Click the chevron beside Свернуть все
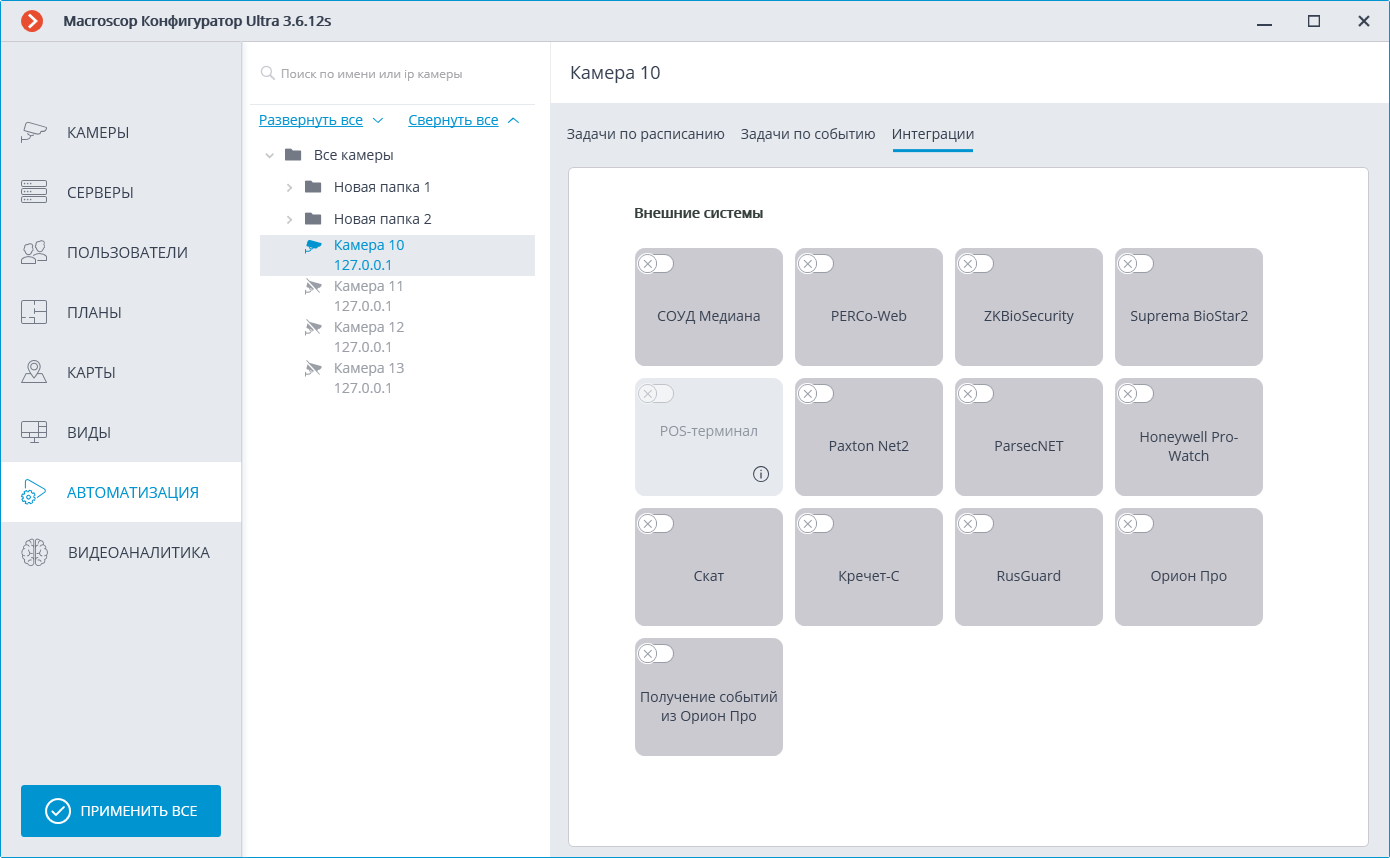This screenshot has width=1390, height=858. [513, 120]
